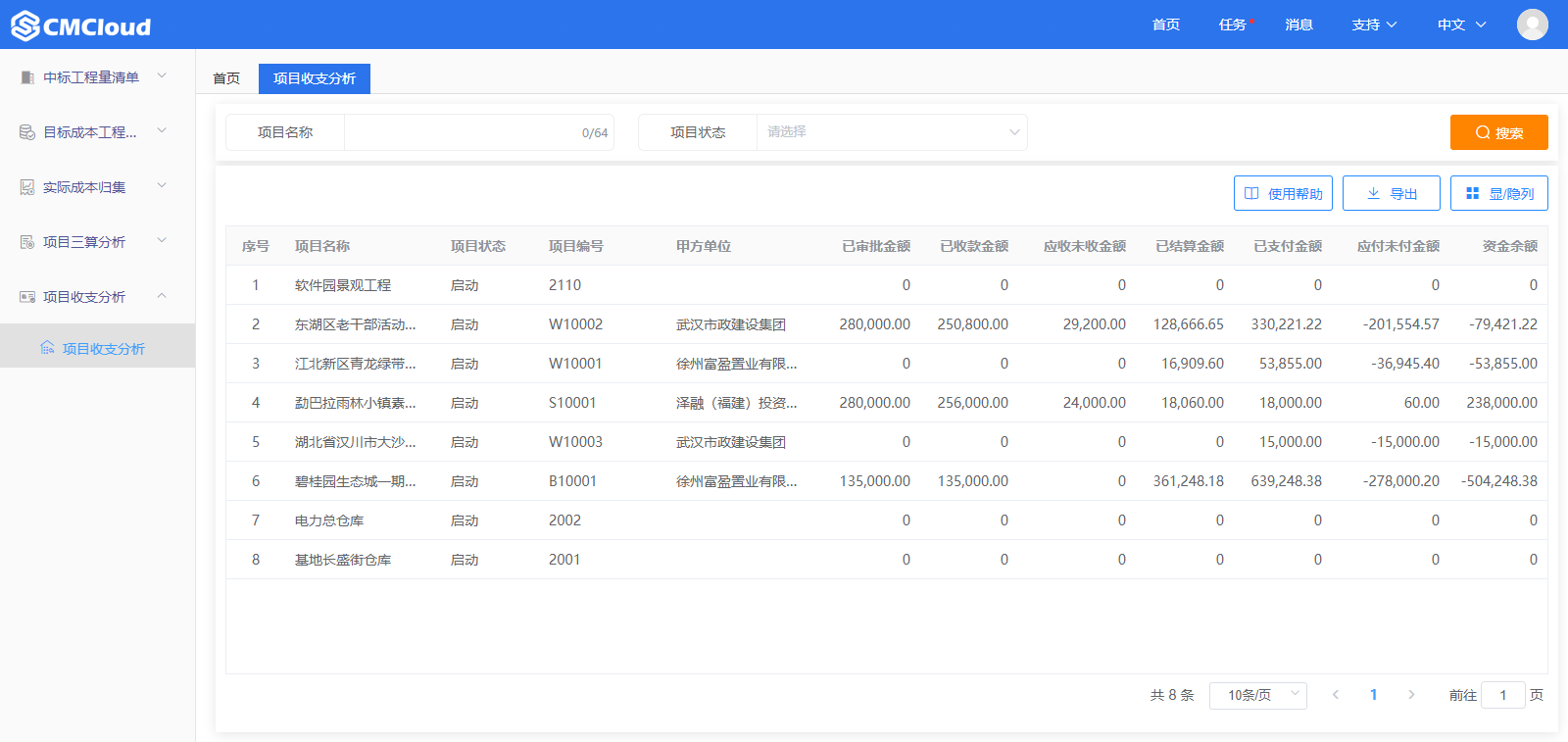The image size is (1568, 742).
Task: Click 甲方单位 column header
Action: click(x=704, y=246)
